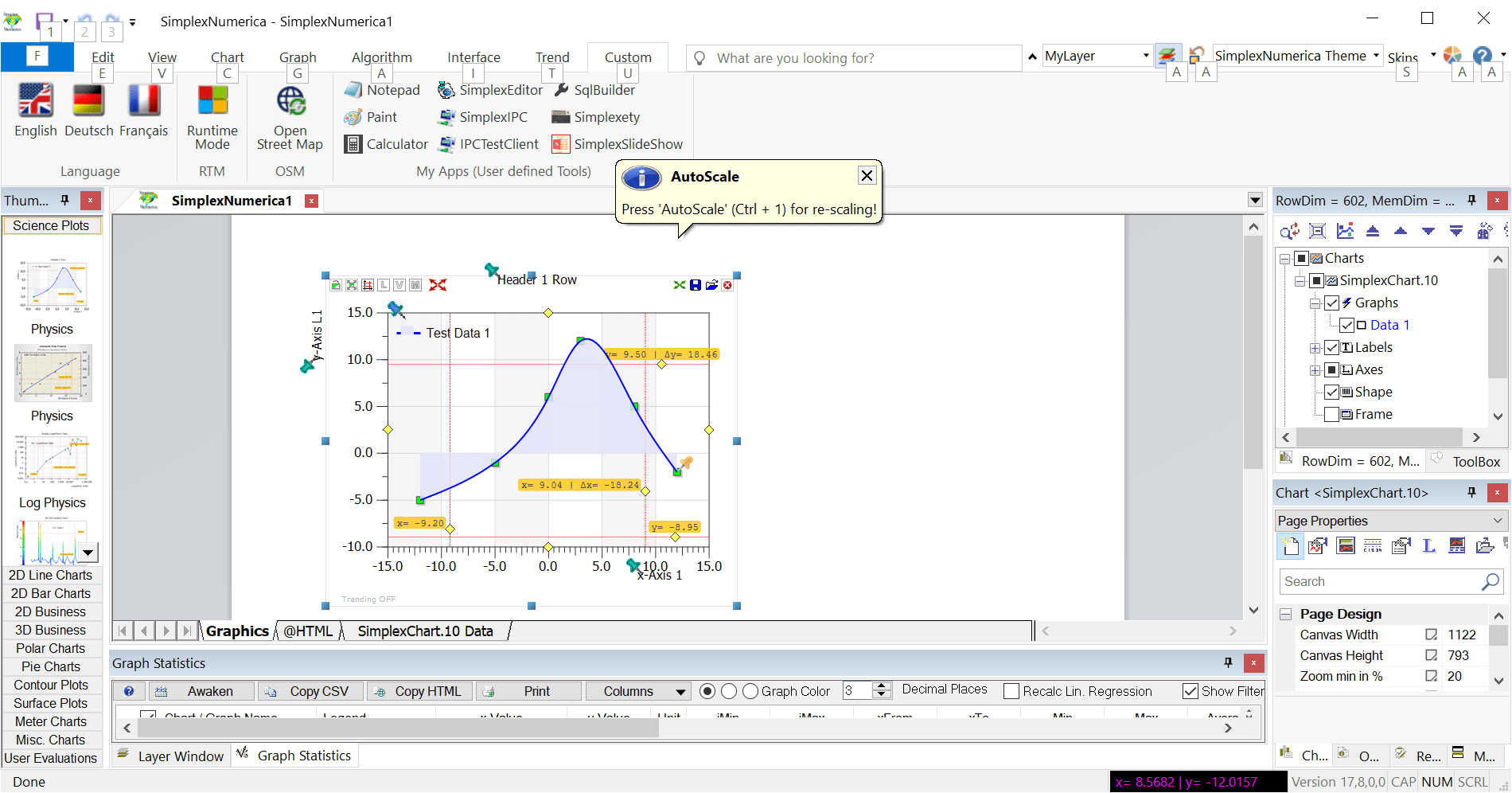
Task: Toggle the Axes checkbox in chart tree
Action: click(1332, 369)
